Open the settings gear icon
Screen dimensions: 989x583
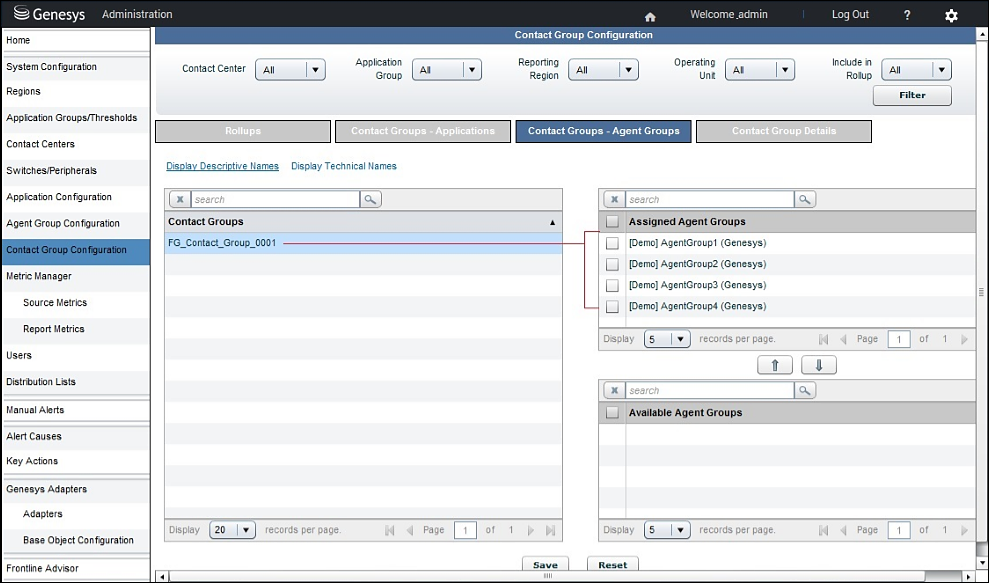(951, 16)
